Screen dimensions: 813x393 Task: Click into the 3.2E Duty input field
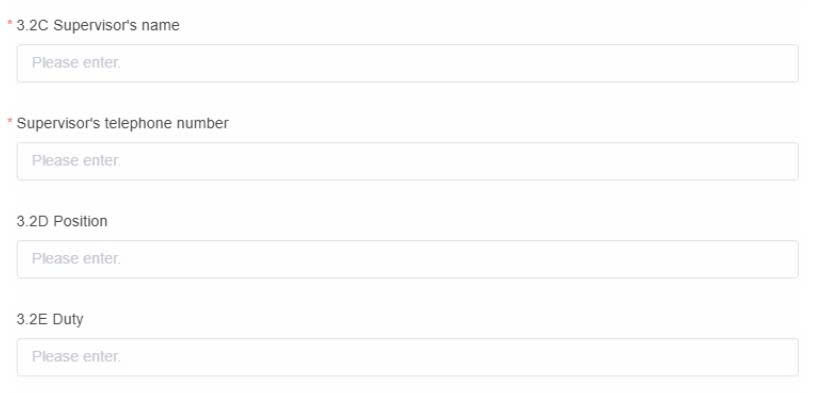[x=408, y=357]
